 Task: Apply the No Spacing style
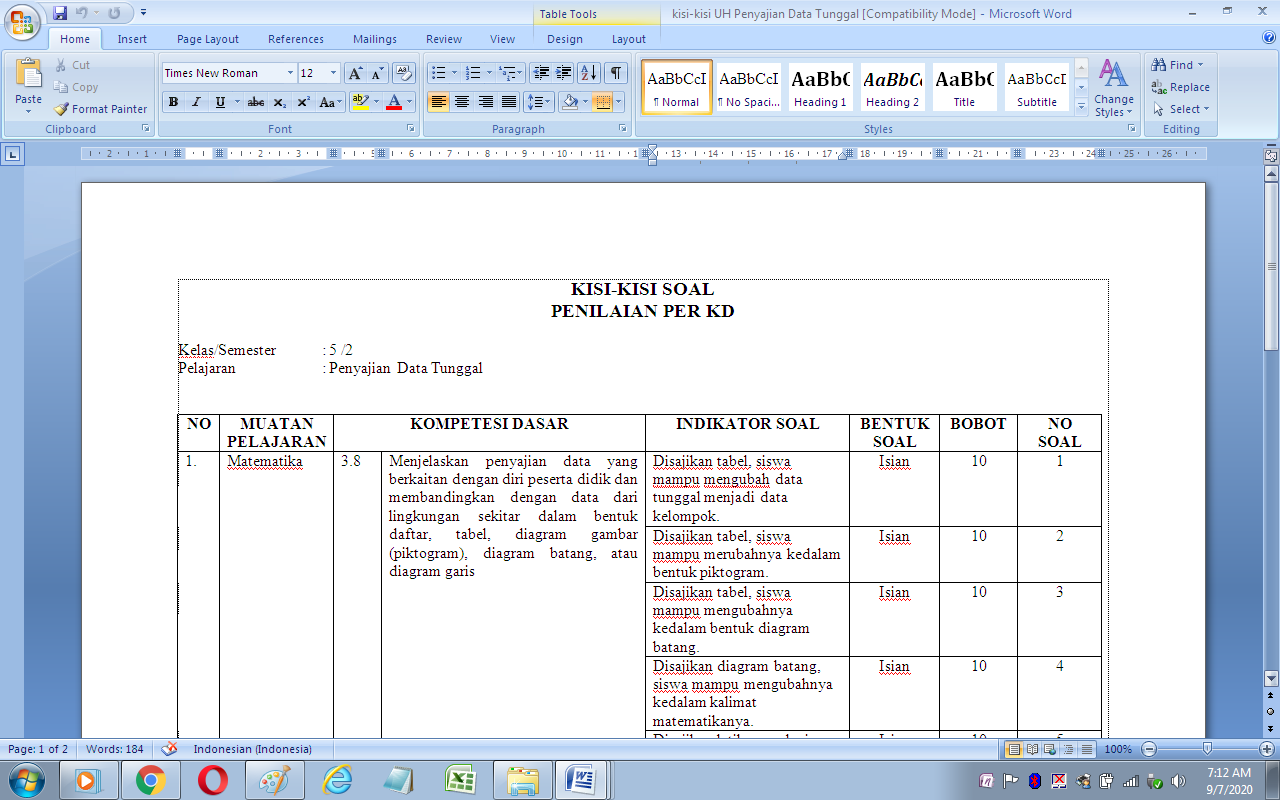click(748, 87)
